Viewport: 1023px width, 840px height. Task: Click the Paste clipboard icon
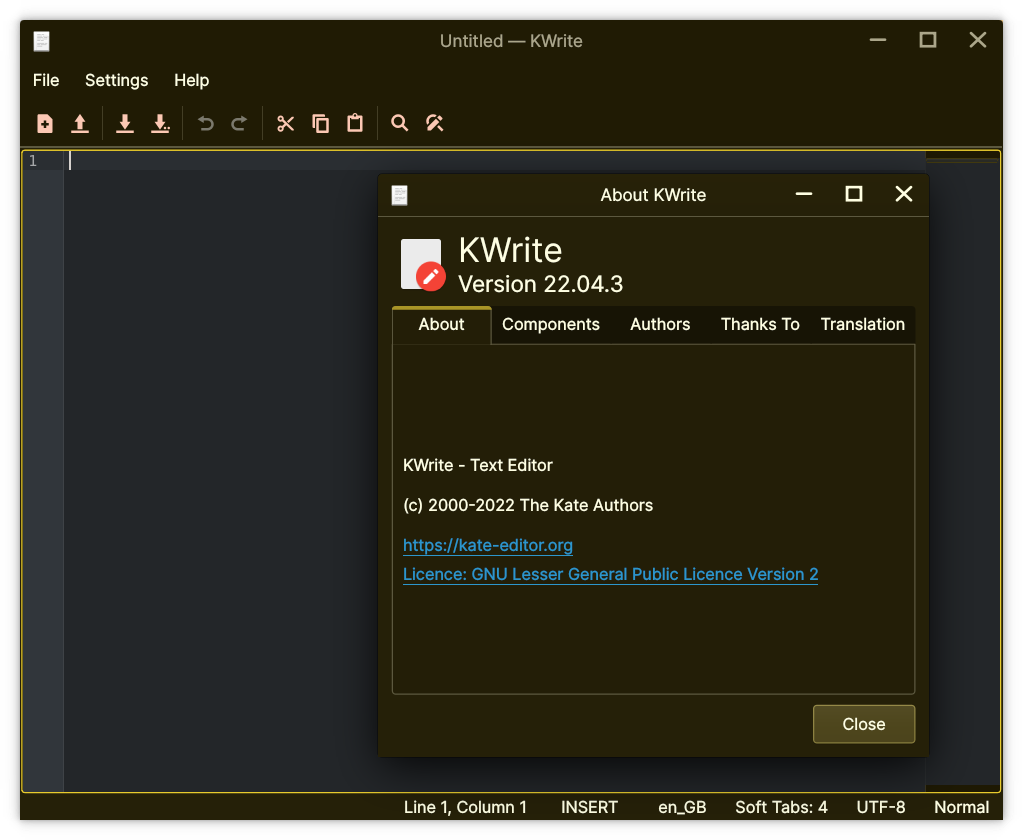[x=355, y=123]
